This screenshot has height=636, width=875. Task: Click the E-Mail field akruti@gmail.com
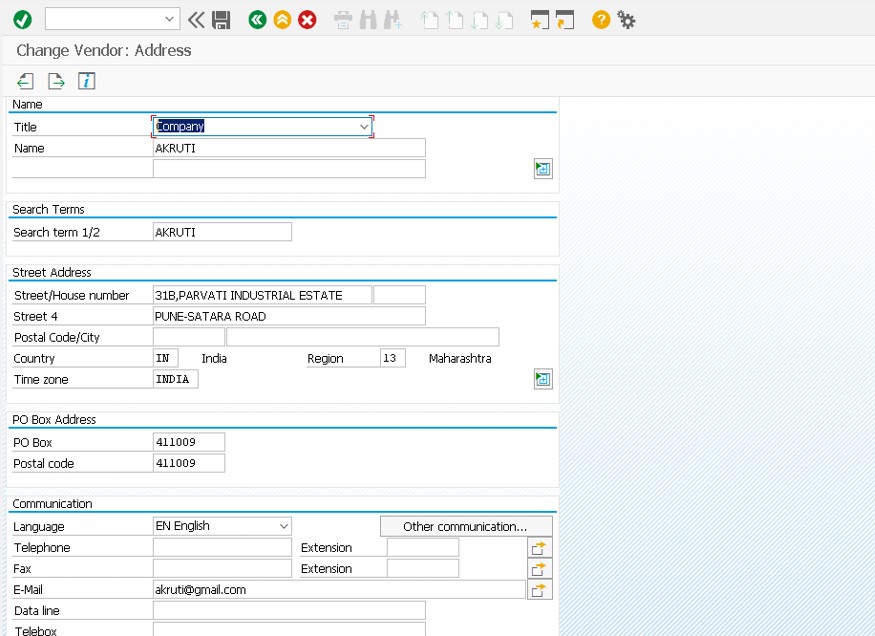click(x=339, y=590)
